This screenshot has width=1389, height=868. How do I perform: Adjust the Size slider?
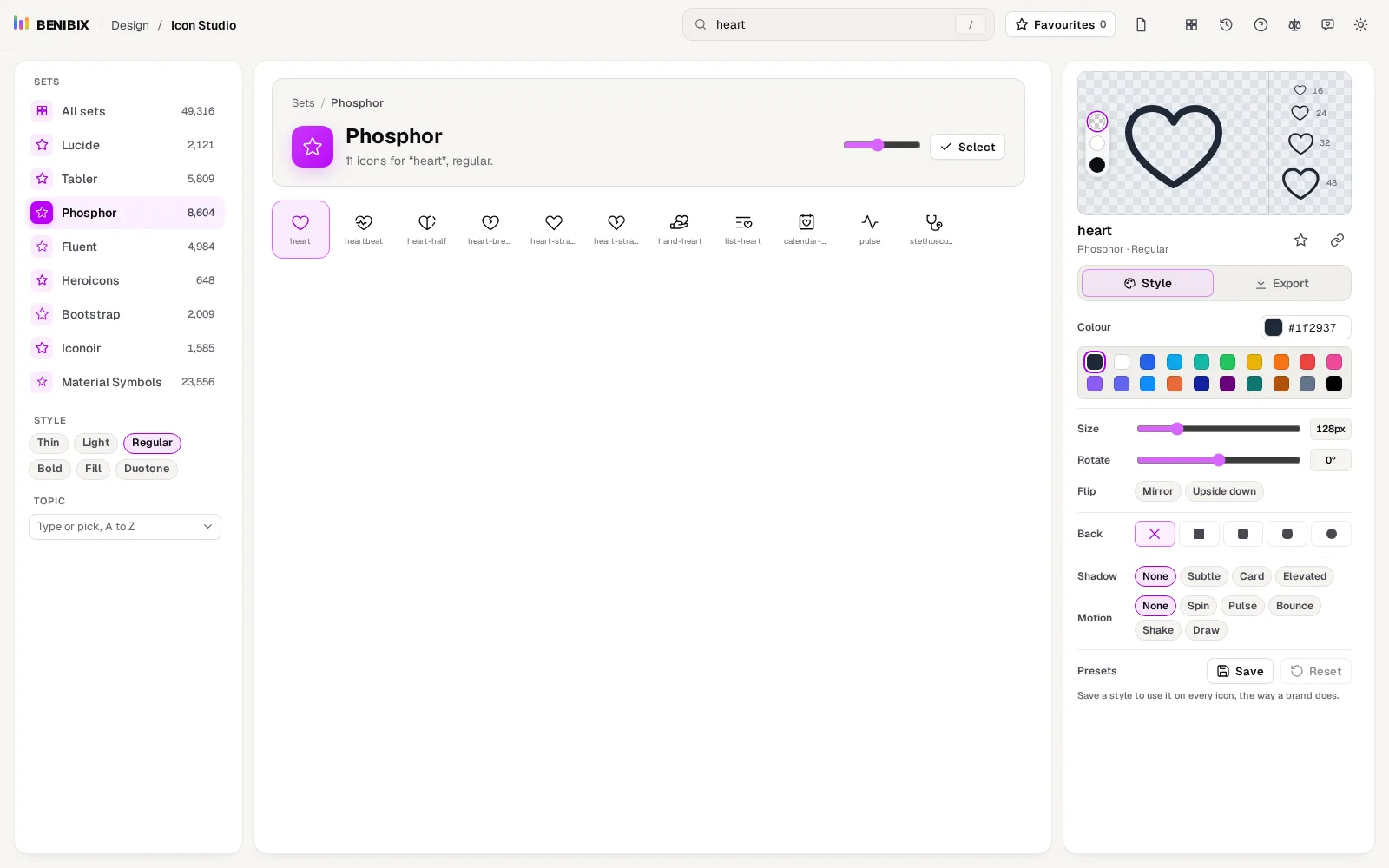point(1218,429)
